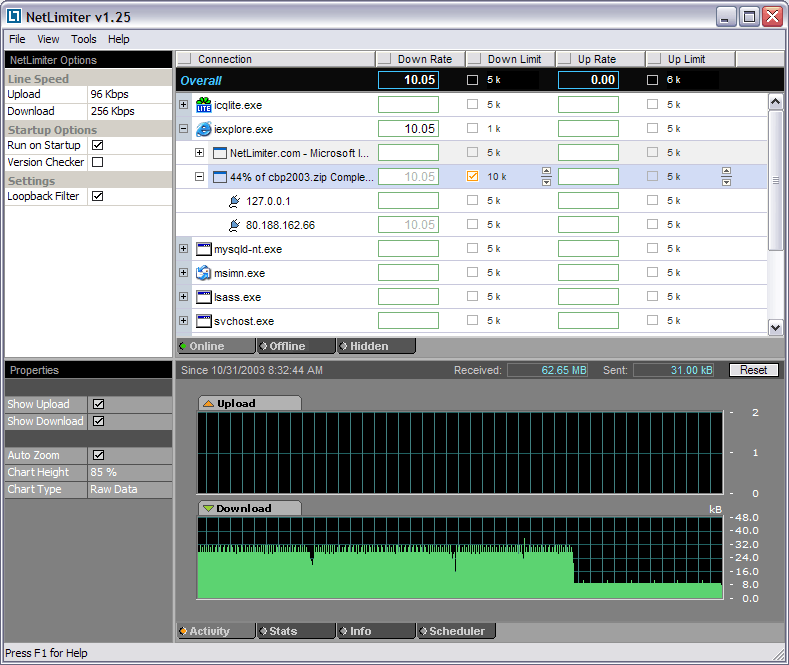
Task: Click the Upload chart triangle icon
Action: point(208,403)
